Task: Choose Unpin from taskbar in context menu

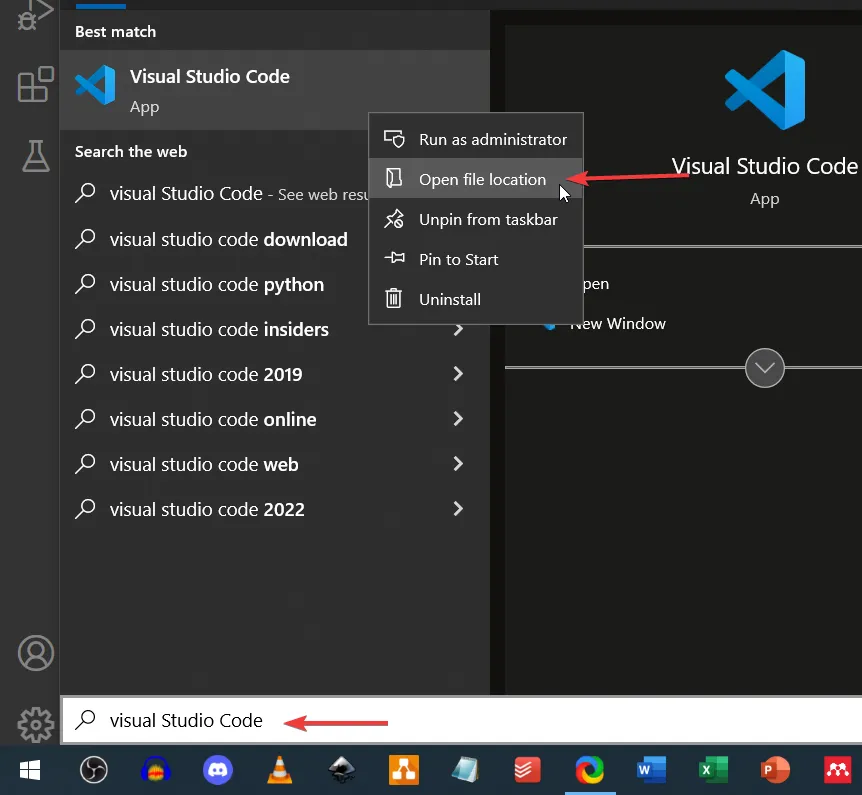Action: point(476,219)
